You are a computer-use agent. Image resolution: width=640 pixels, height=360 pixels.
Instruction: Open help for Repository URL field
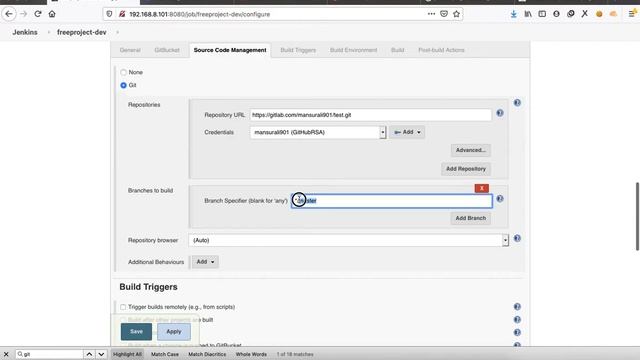click(500, 113)
